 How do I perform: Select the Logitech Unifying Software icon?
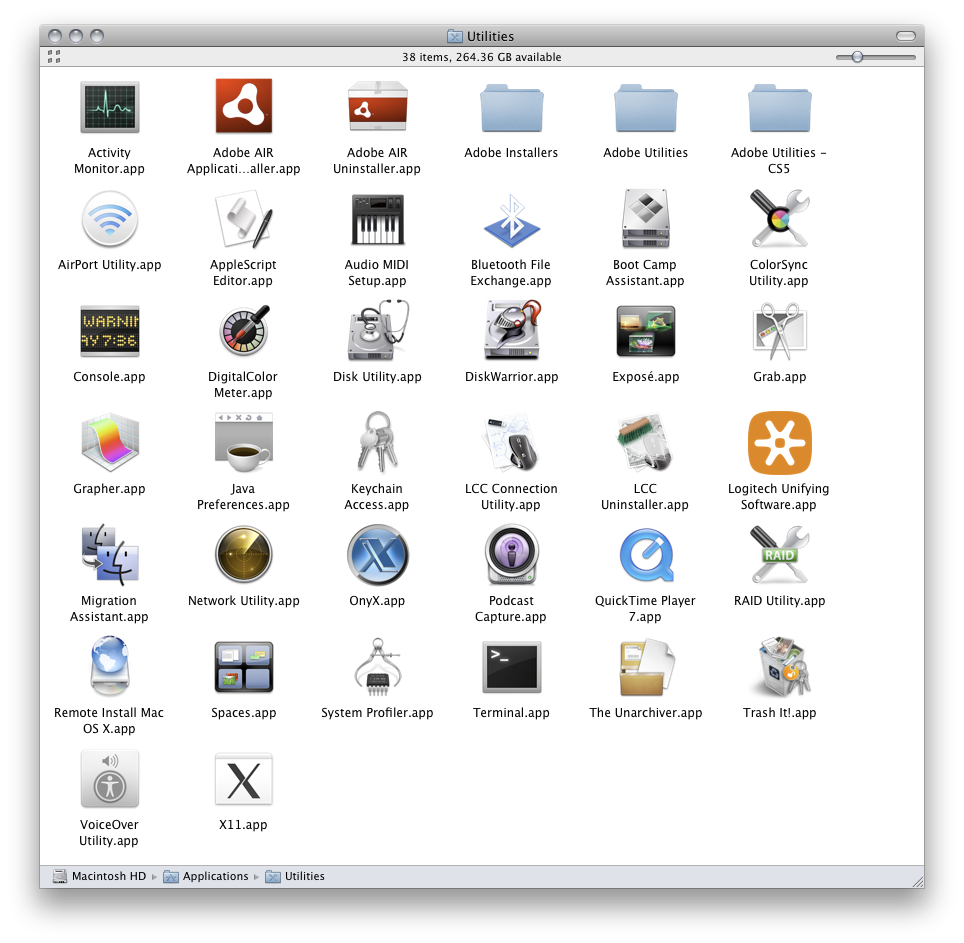pyautogui.click(x=780, y=443)
